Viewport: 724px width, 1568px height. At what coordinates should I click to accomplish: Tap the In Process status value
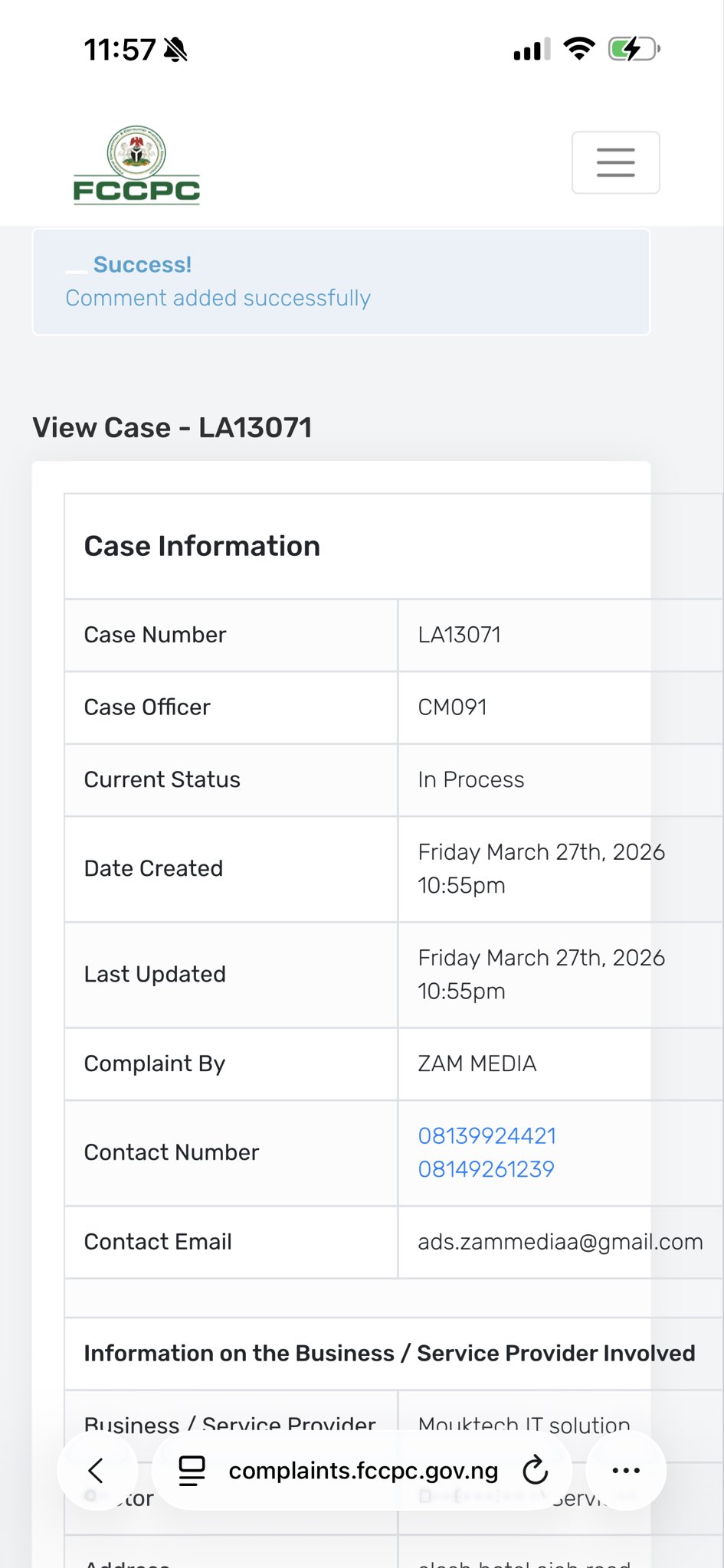[x=470, y=779]
